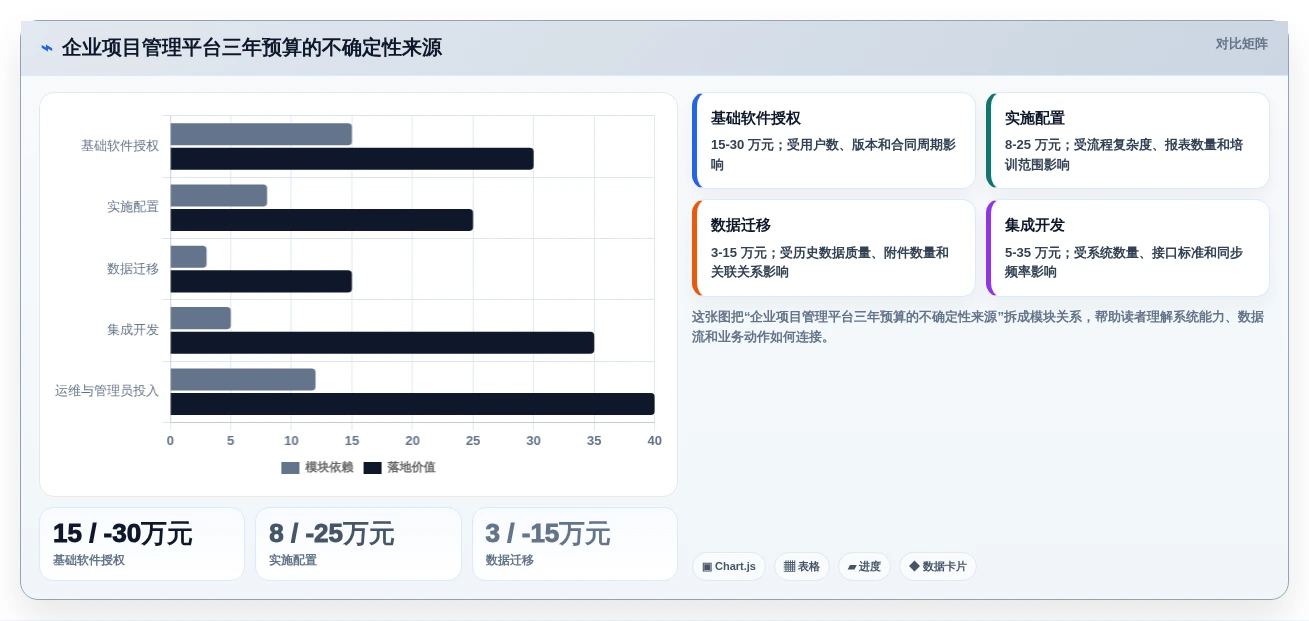Click the 对比矩阵 label in header

click(x=1241, y=44)
